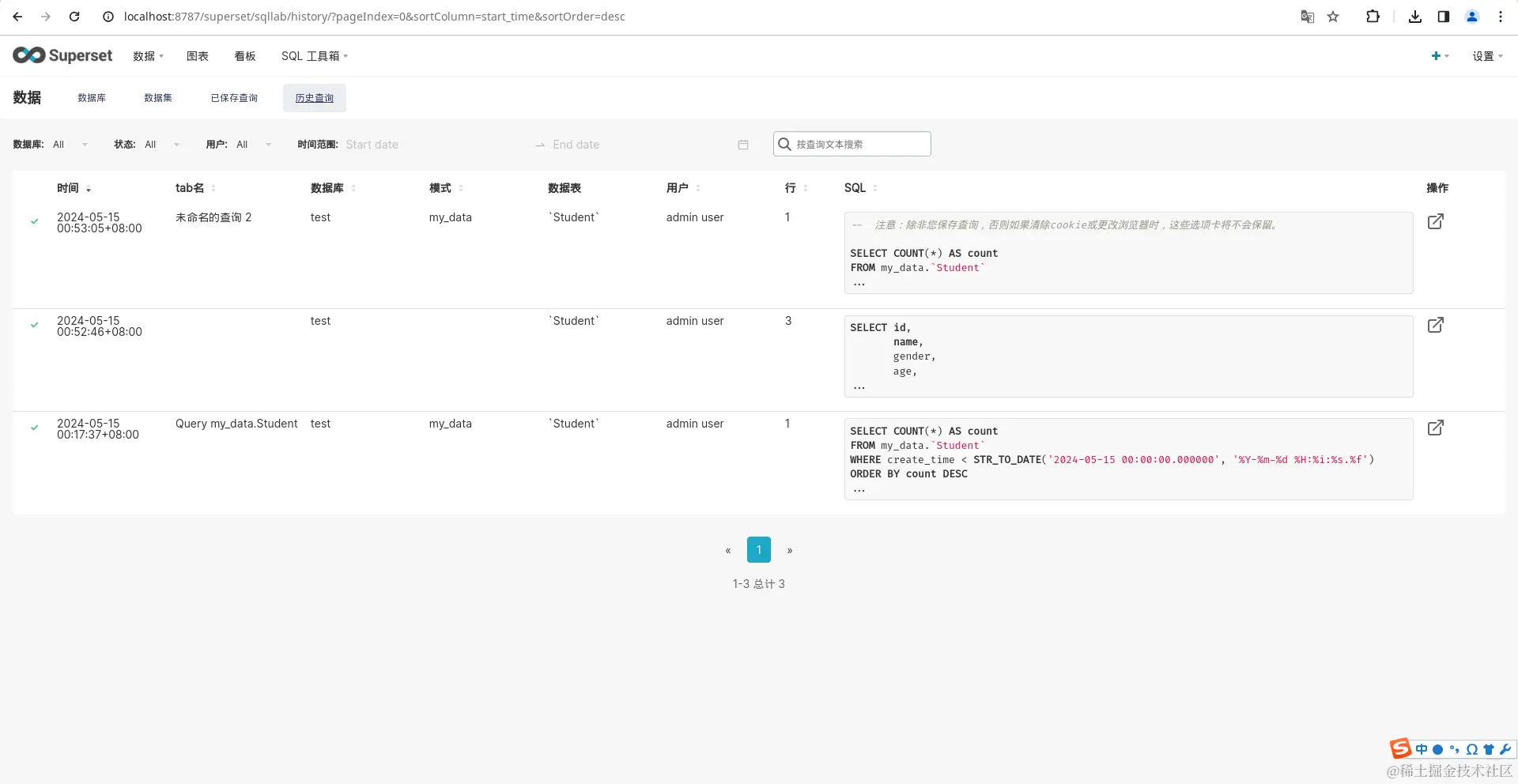This screenshot has width=1518, height=784.
Task: Open the 状态 filter dropdown
Action: click(x=162, y=145)
